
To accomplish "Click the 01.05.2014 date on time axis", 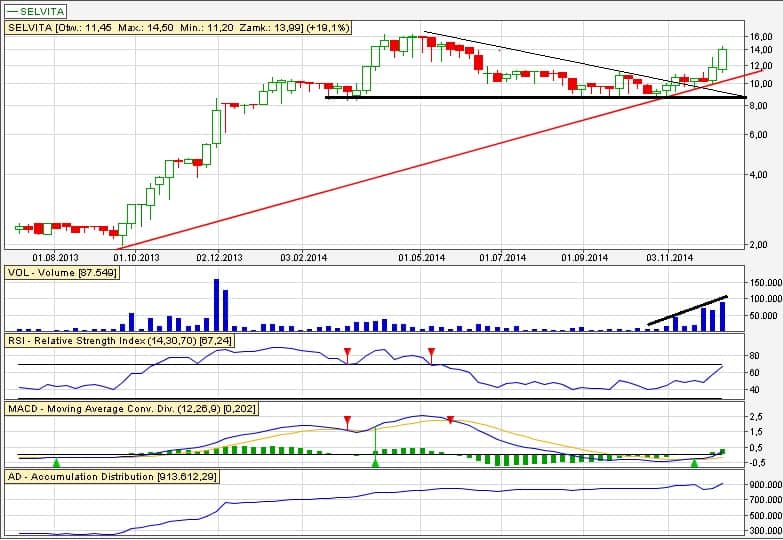I will (x=421, y=257).
